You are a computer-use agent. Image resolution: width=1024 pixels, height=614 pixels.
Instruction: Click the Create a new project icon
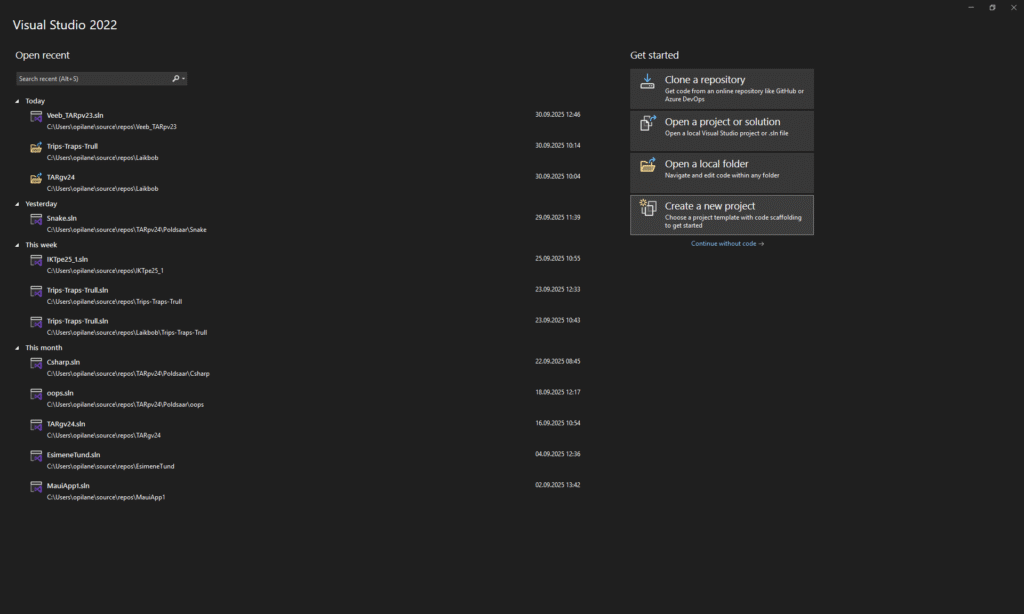(647, 208)
